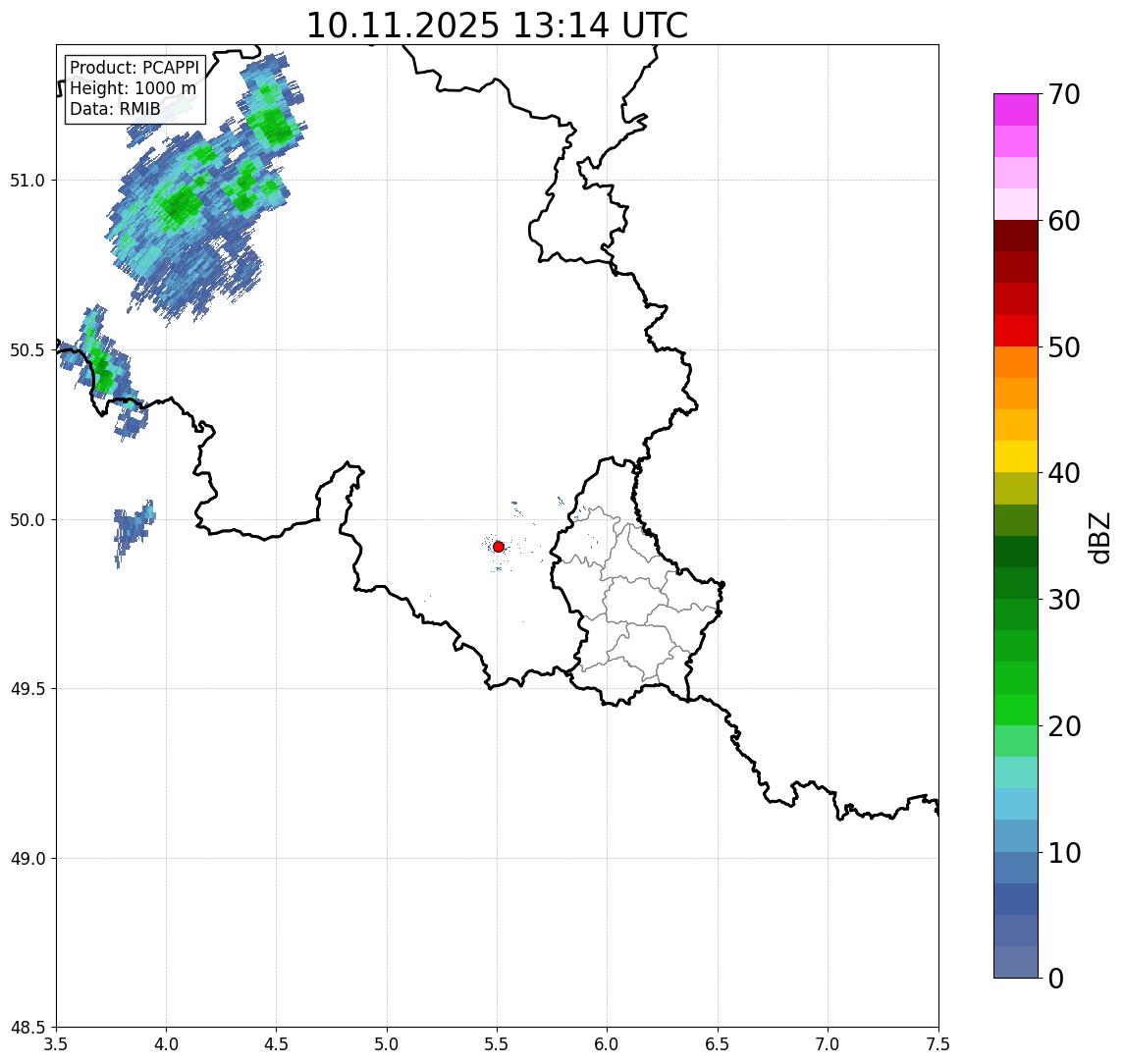Click latitude axis label 50.5
This screenshot has height=1064, width=1124.
(x=27, y=350)
